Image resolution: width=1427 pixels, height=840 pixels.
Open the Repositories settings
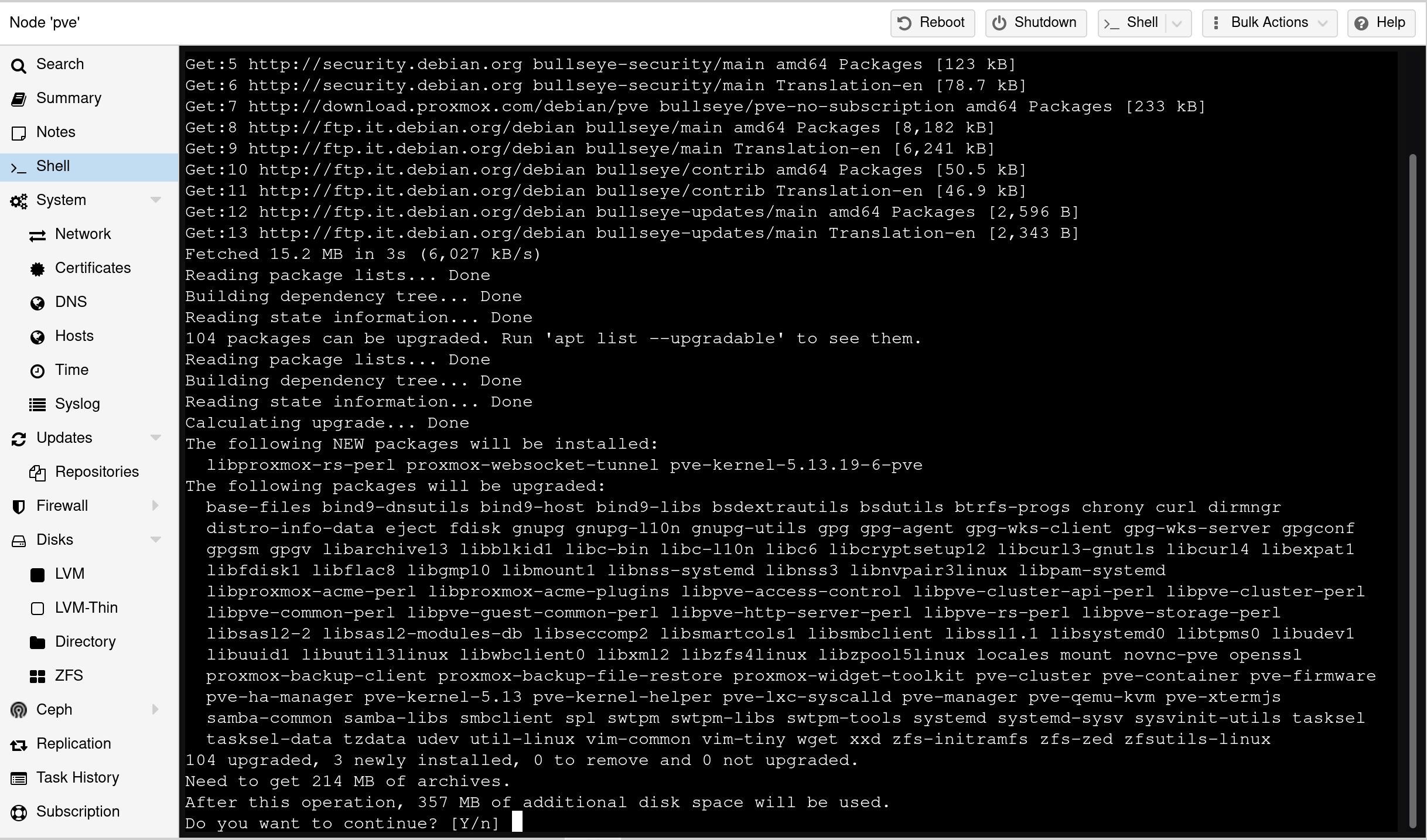pyautogui.click(x=97, y=471)
